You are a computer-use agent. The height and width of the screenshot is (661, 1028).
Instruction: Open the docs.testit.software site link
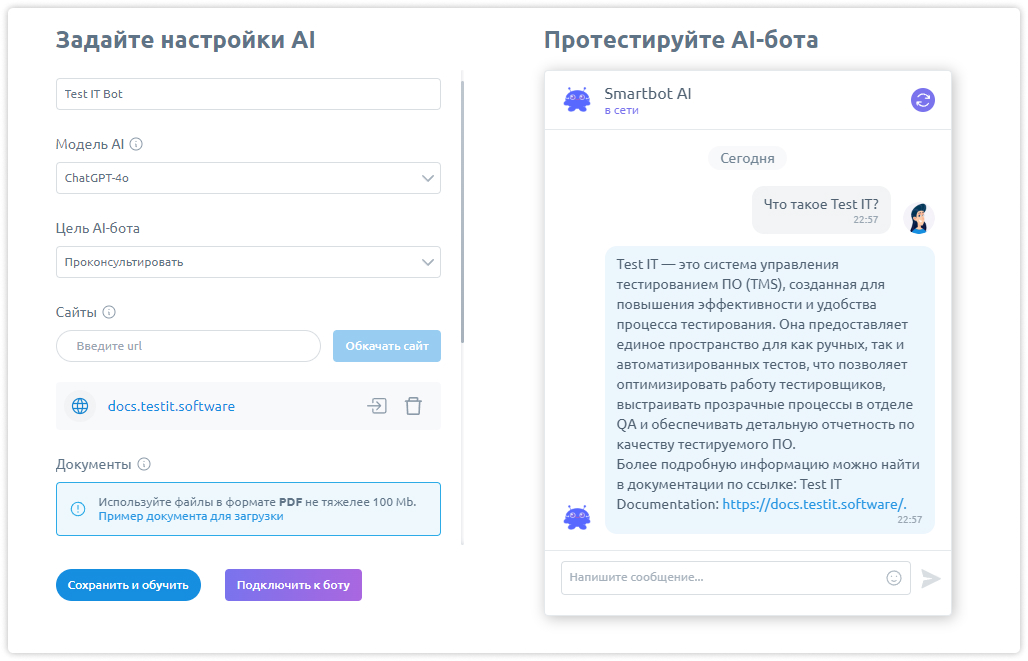click(x=171, y=406)
